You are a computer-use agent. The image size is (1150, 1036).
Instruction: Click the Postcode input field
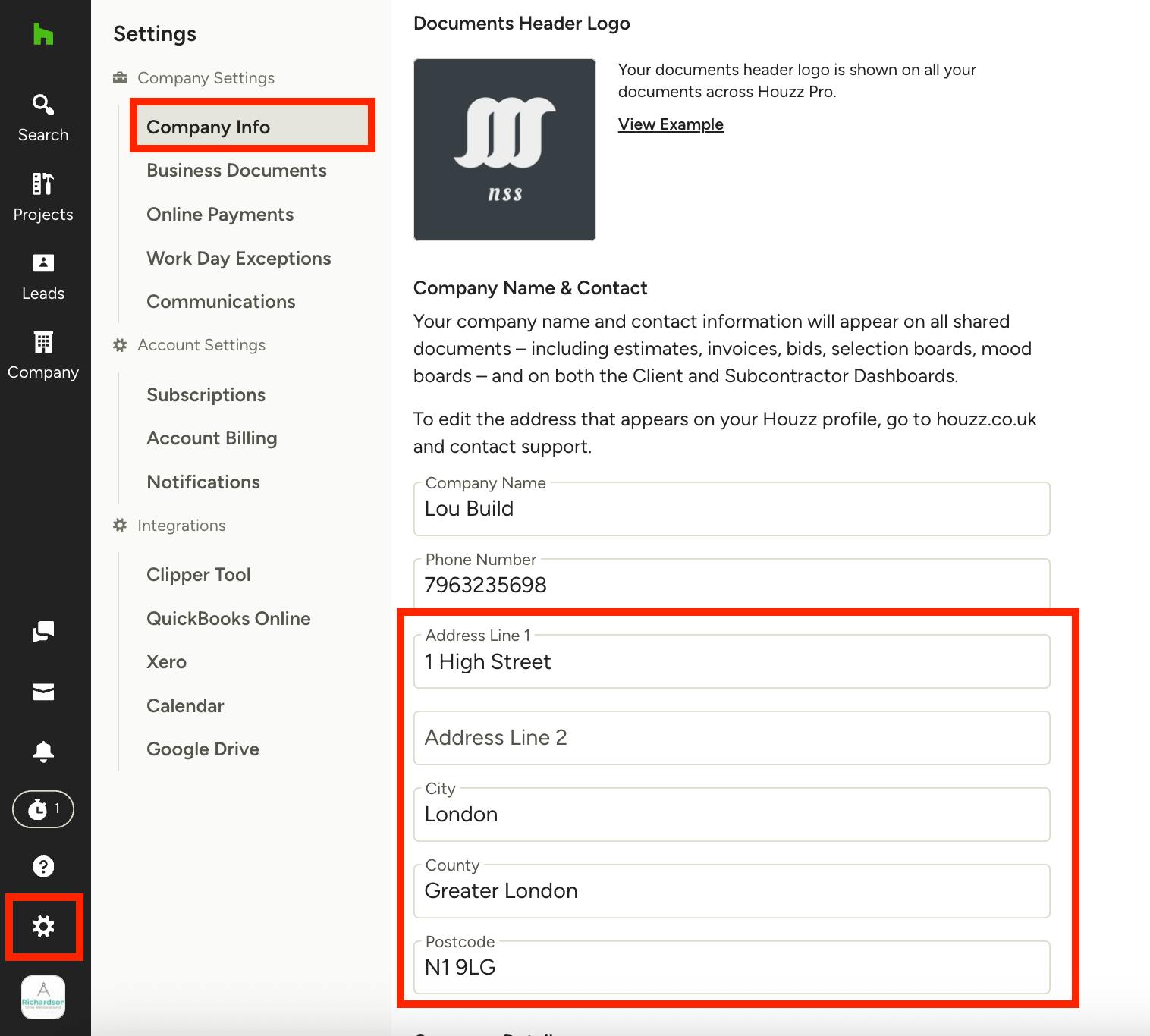tap(732, 968)
